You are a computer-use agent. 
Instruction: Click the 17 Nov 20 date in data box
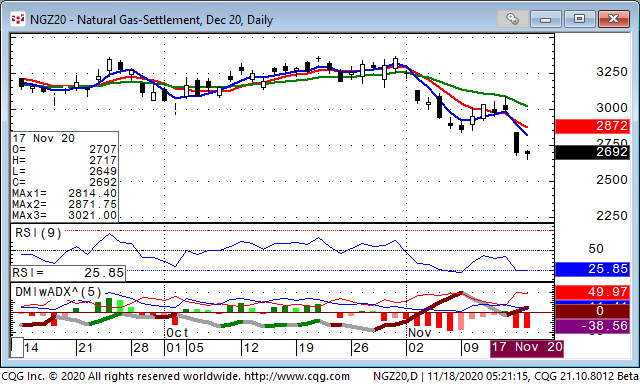click(43, 138)
